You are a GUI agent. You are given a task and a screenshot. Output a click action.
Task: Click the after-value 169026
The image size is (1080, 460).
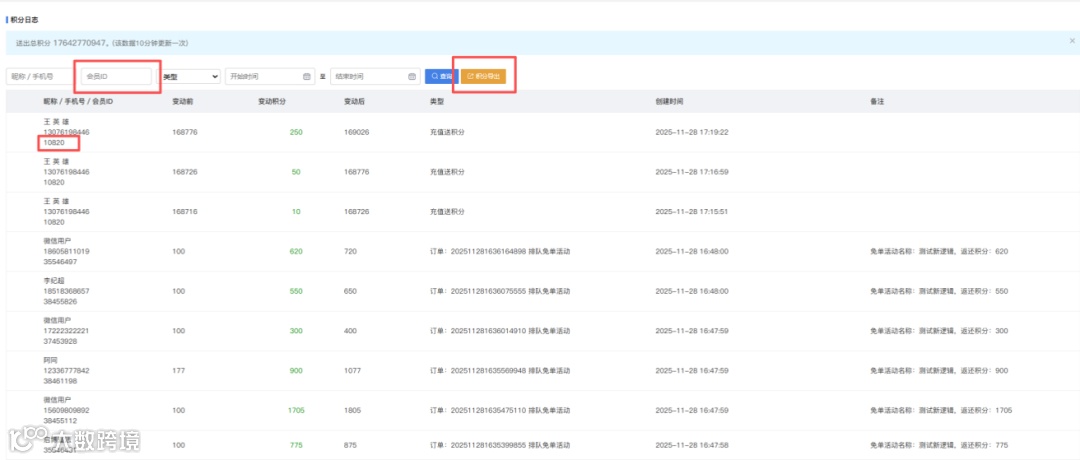tap(357, 132)
